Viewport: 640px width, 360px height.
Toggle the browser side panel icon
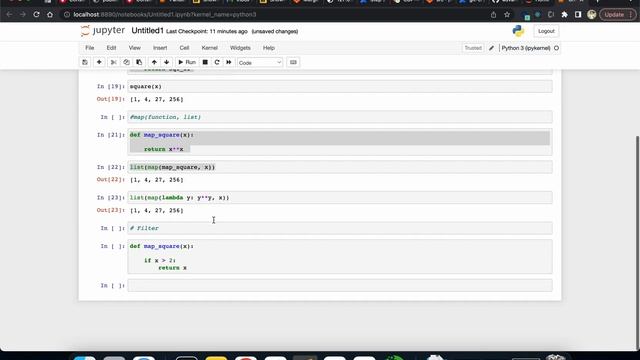[578, 15]
